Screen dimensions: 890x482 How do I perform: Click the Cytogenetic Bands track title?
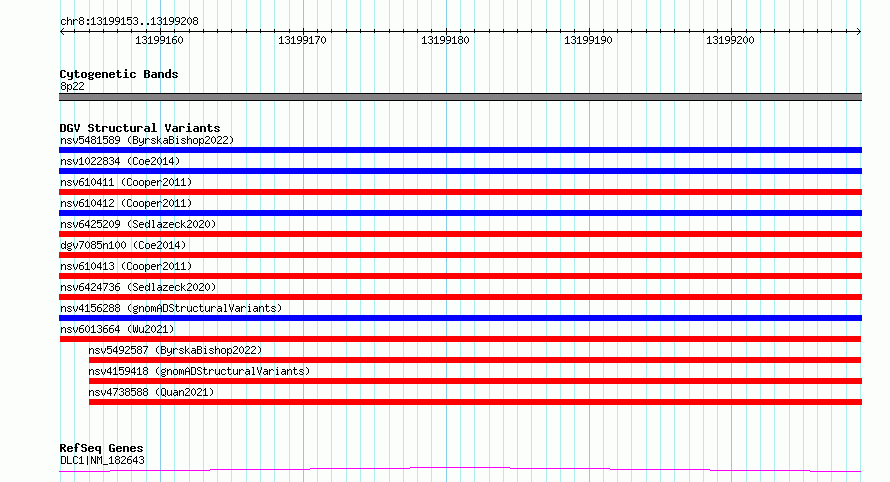coord(119,74)
